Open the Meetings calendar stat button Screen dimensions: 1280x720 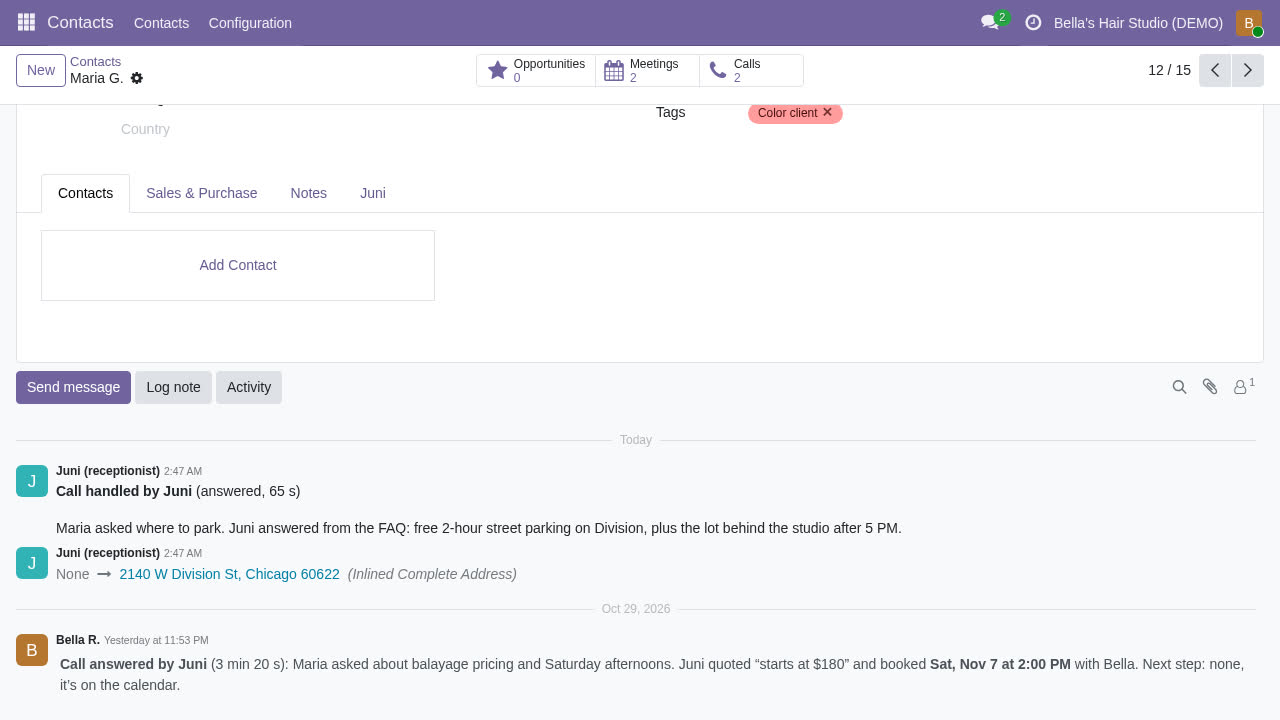click(648, 70)
